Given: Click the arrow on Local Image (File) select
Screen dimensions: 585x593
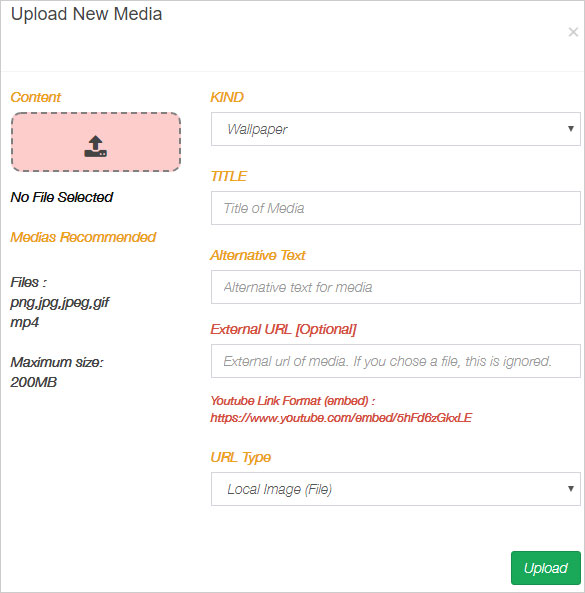Looking at the screenshot, I should tap(571, 489).
